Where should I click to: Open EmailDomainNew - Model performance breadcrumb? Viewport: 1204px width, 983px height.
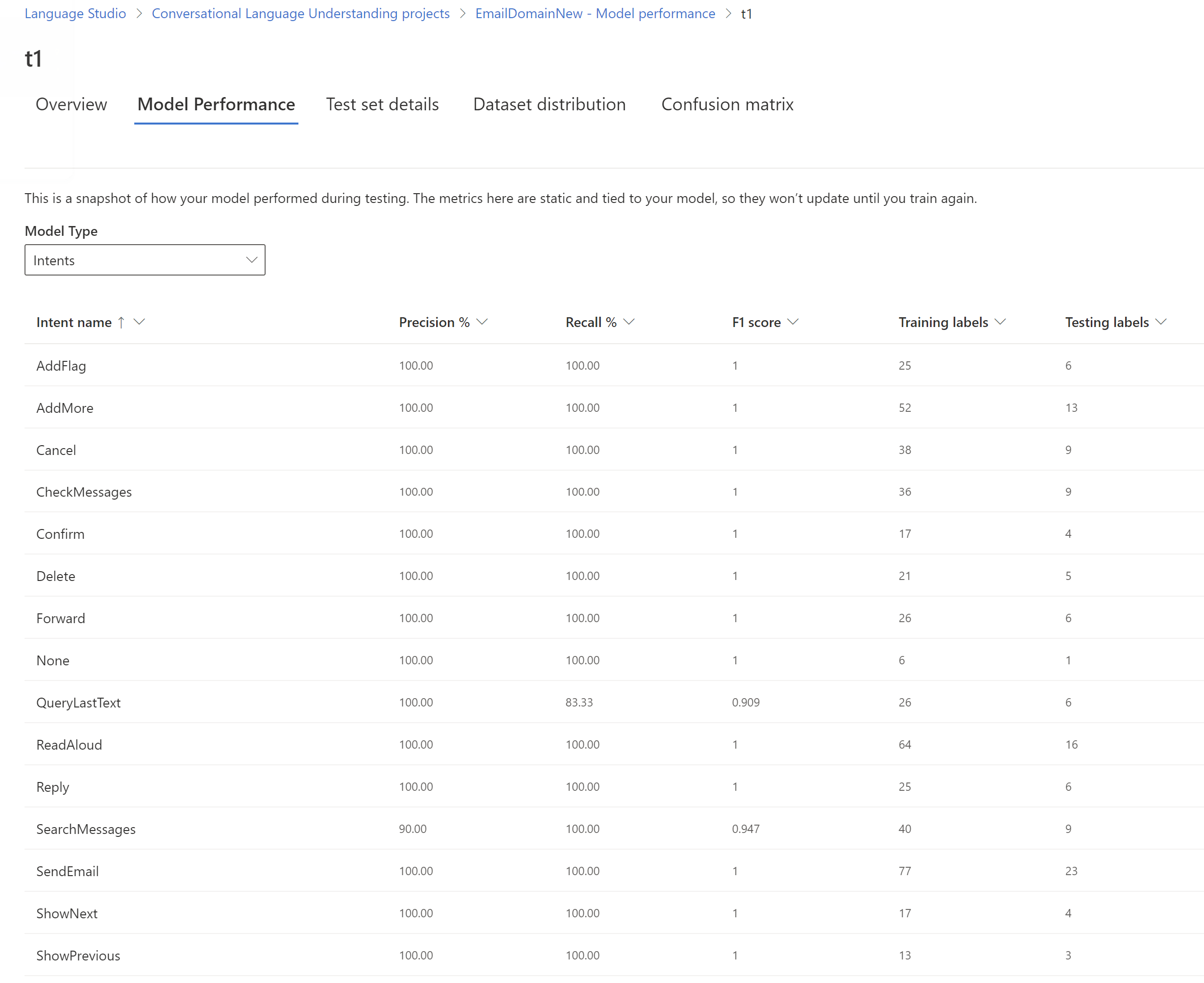(595, 14)
